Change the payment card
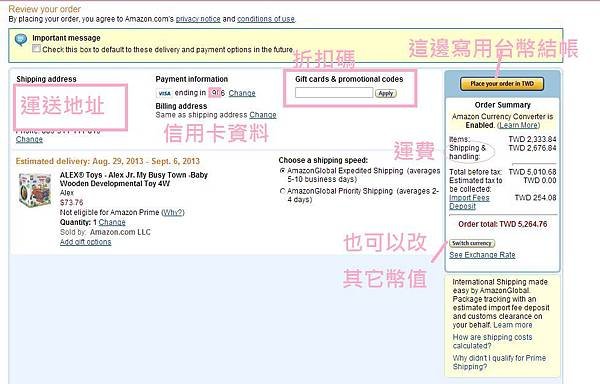The image size is (600, 384). [x=242, y=93]
